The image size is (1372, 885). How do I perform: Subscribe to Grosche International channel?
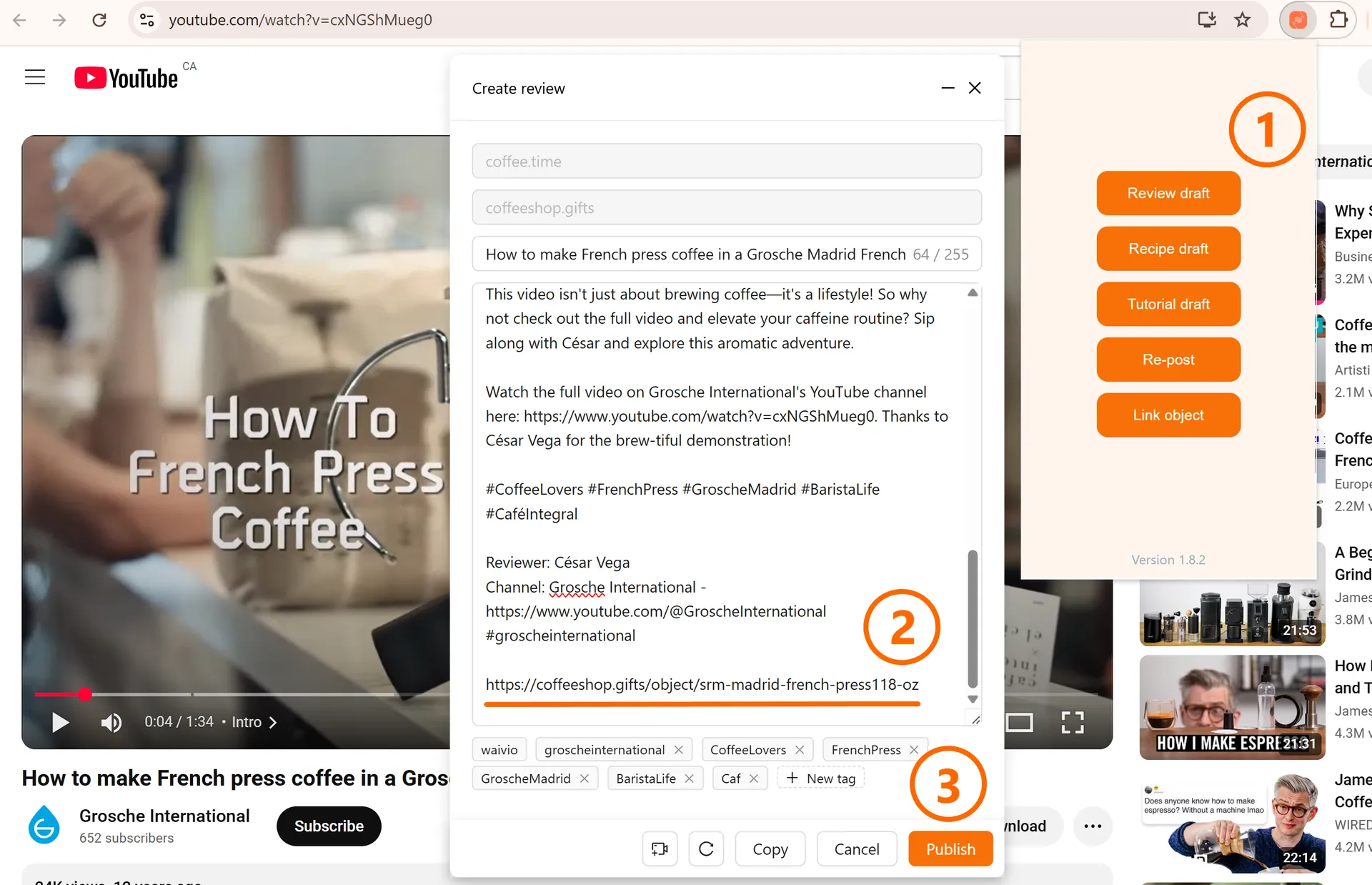point(329,826)
